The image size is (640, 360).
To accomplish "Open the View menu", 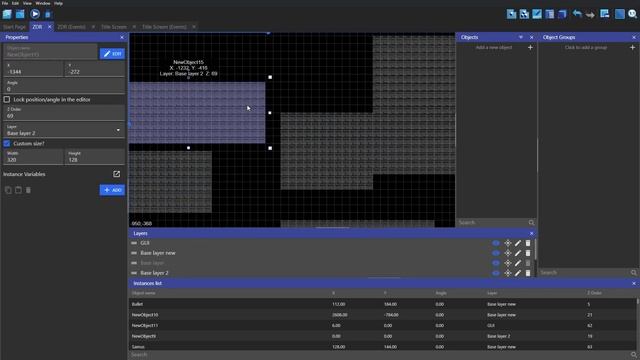I will [27, 3].
